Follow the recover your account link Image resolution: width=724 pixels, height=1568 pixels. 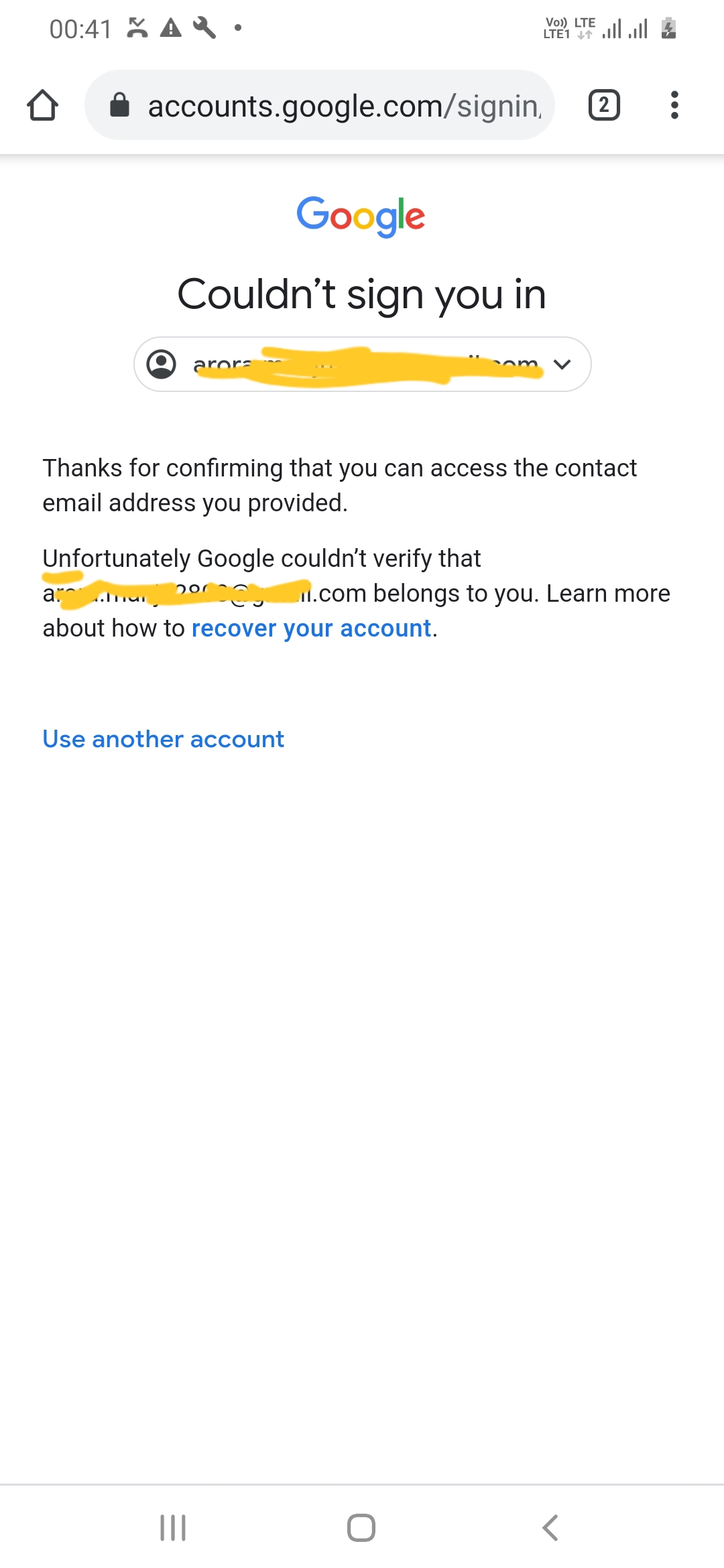312,629
